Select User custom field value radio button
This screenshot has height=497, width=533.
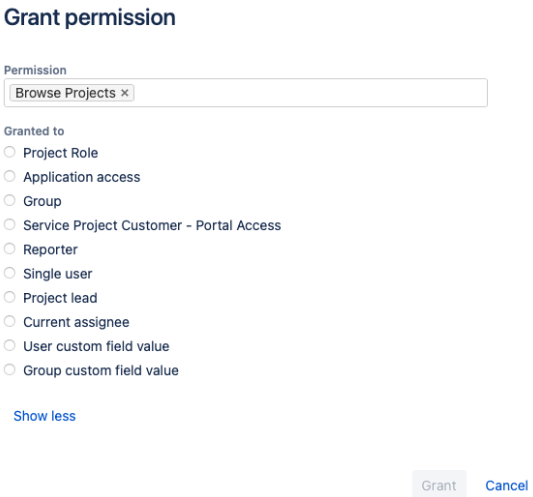(x=10, y=345)
